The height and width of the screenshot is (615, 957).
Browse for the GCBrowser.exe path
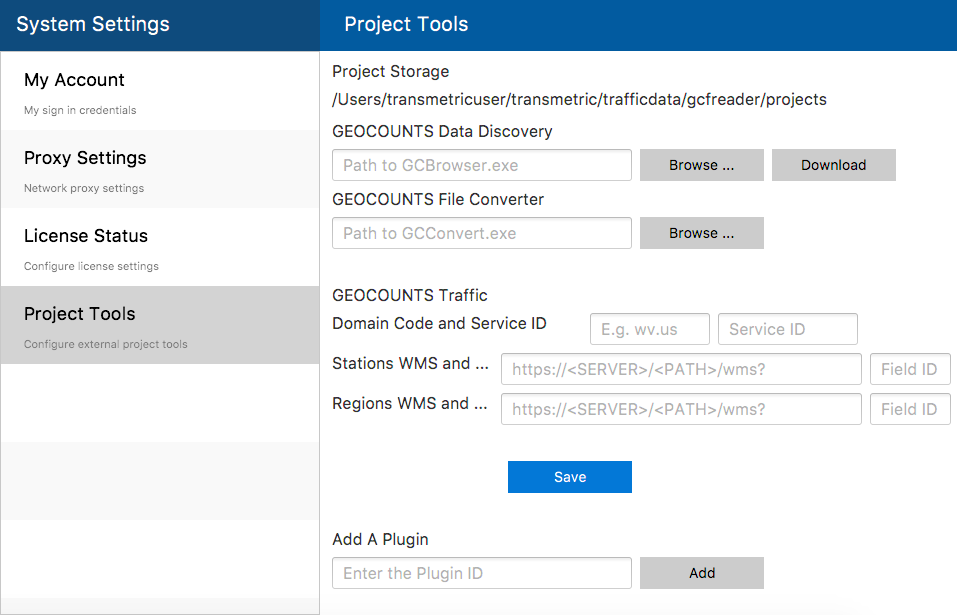coord(701,165)
